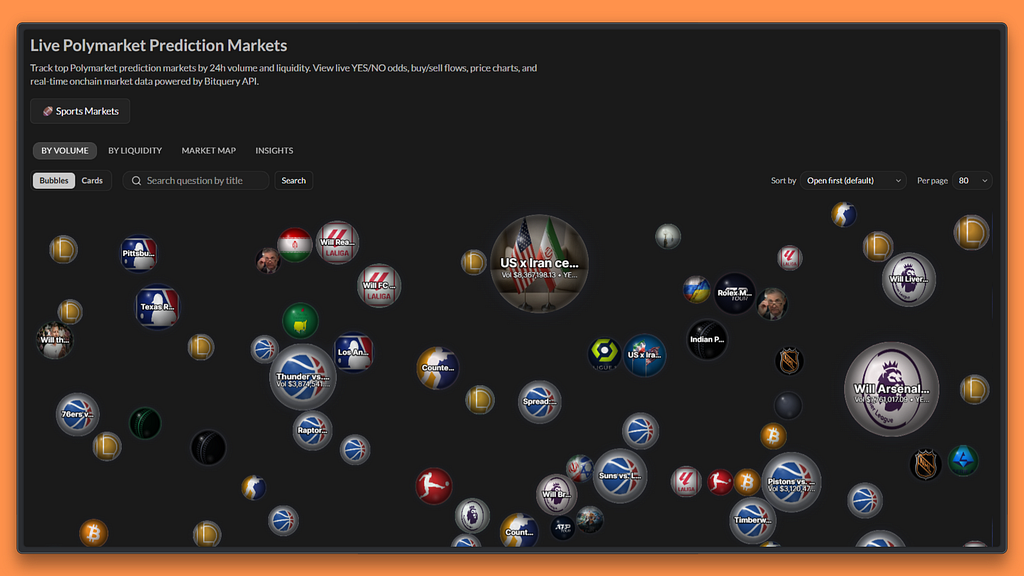Switch to the BY VOLUME tab
The height and width of the screenshot is (576, 1024).
click(65, 150)
